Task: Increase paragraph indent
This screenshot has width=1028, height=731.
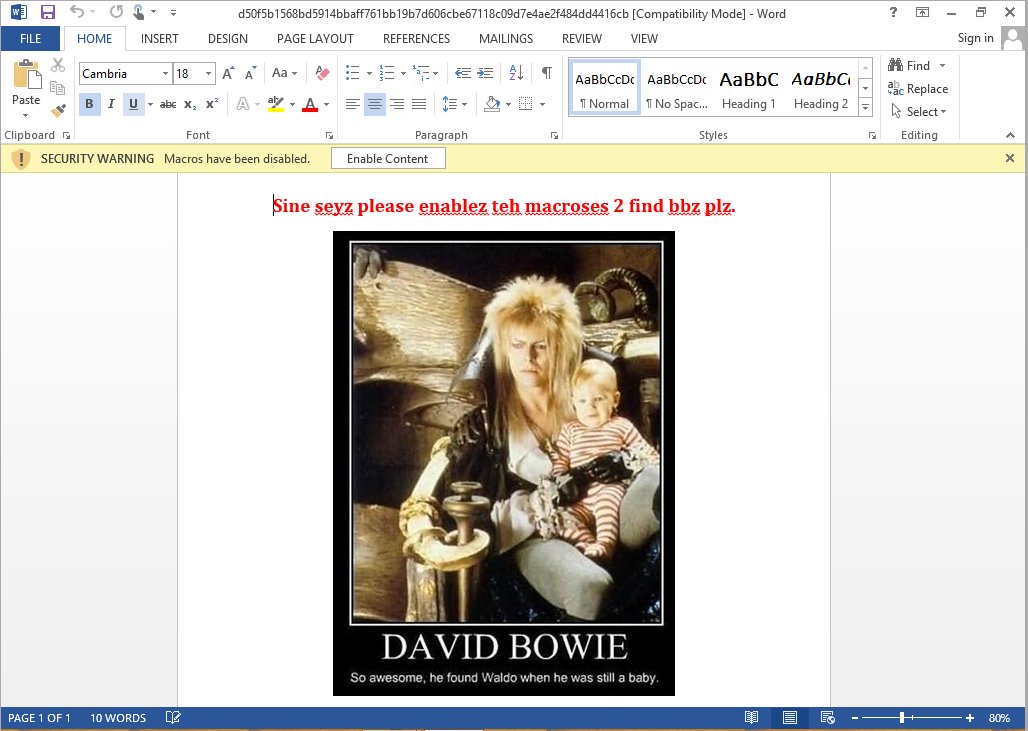Action: click(x=485, y=73)
